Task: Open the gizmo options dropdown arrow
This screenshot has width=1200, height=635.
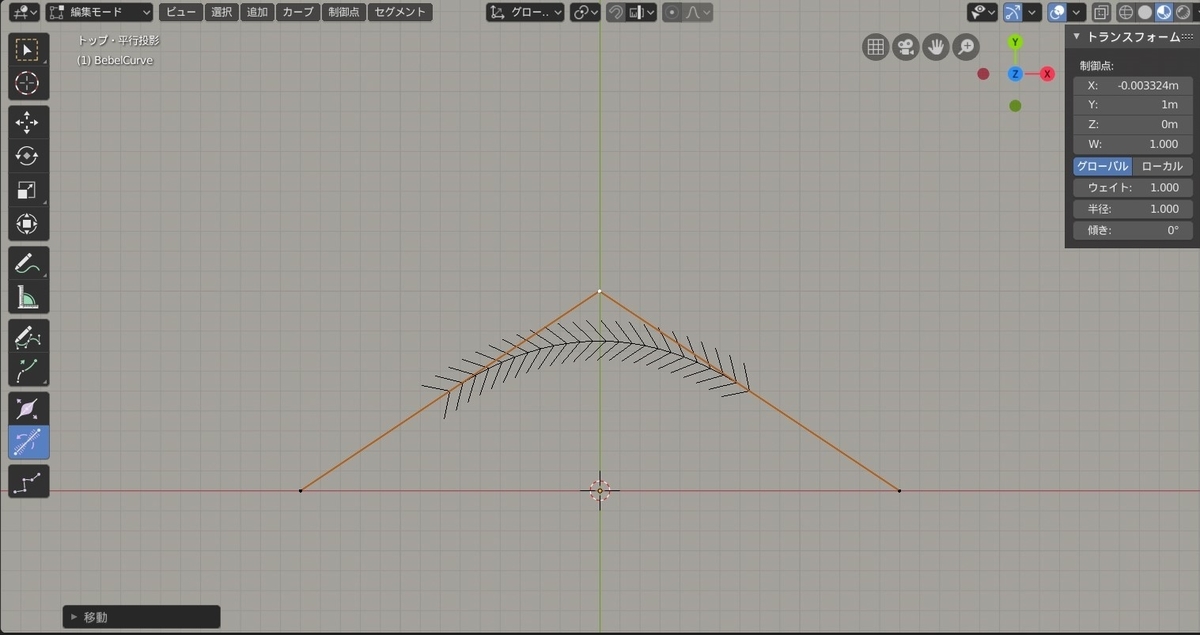Action: 1034,13
